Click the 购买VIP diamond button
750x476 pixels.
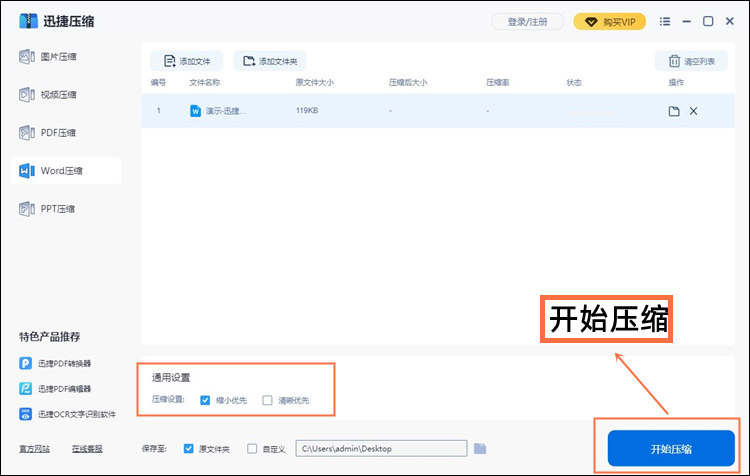(609, 21)
